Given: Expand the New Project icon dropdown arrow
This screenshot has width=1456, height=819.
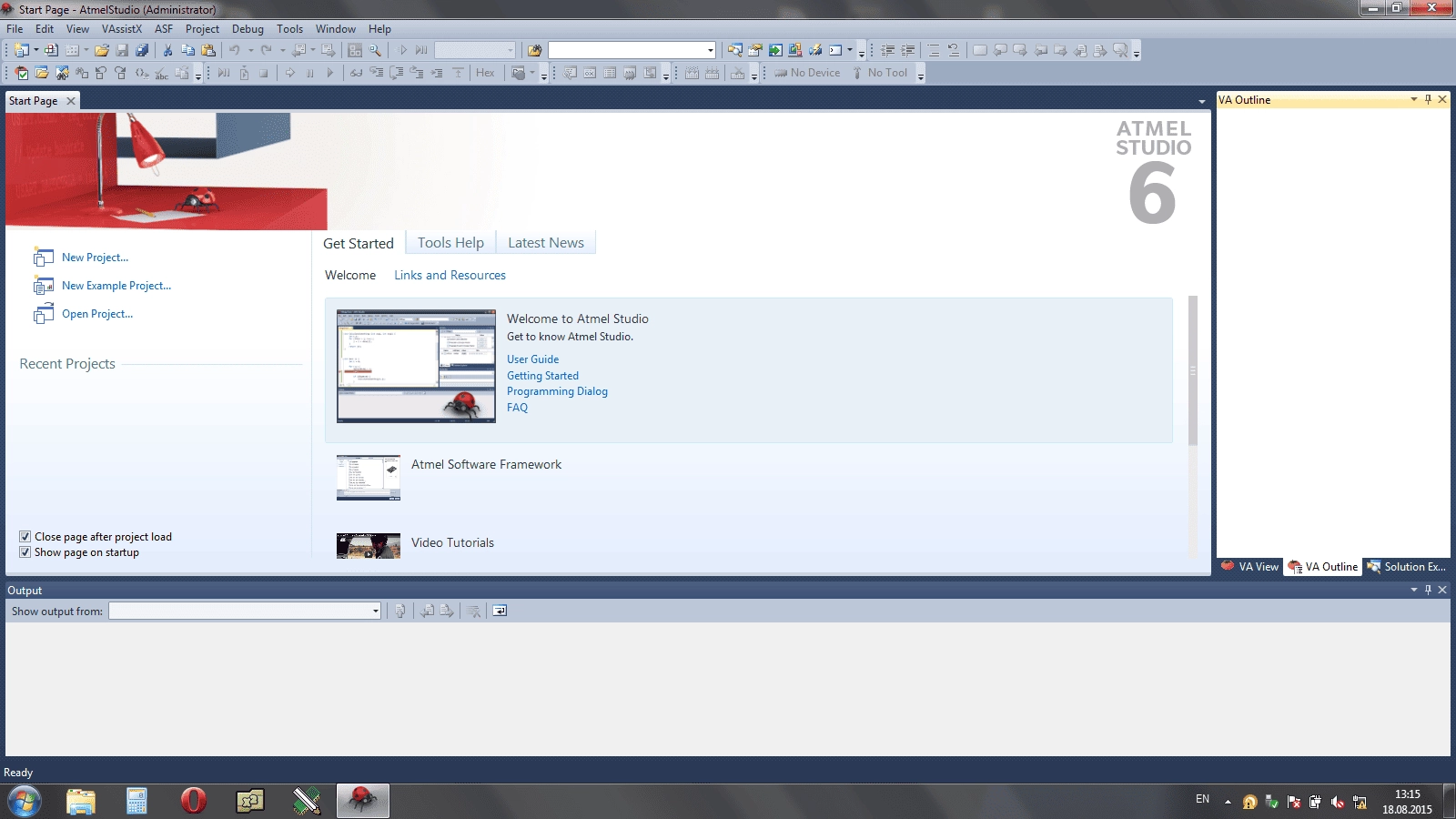Looking at the screenshot, I should click(36, 50).
